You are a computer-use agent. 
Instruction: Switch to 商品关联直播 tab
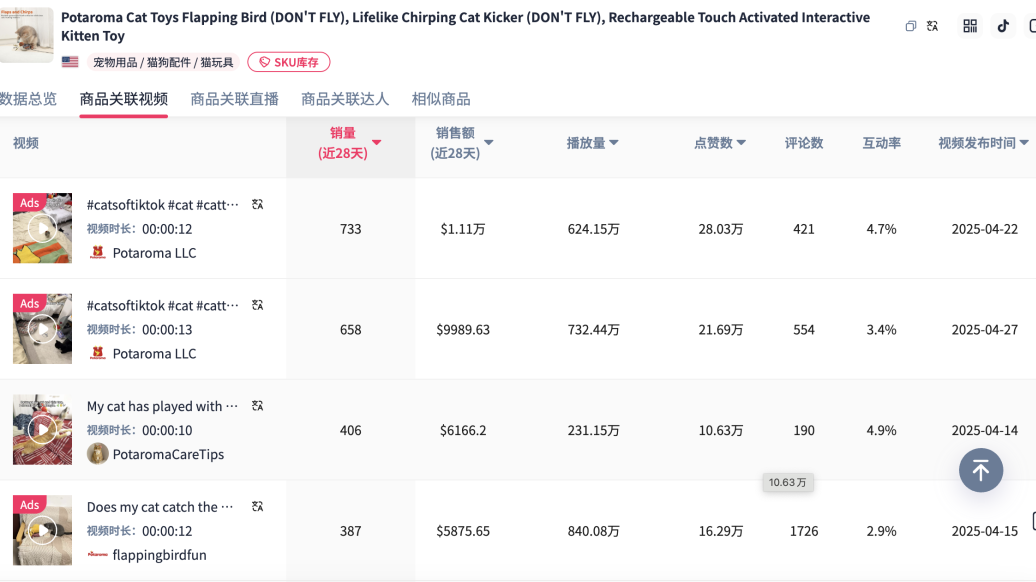[234, 99]
